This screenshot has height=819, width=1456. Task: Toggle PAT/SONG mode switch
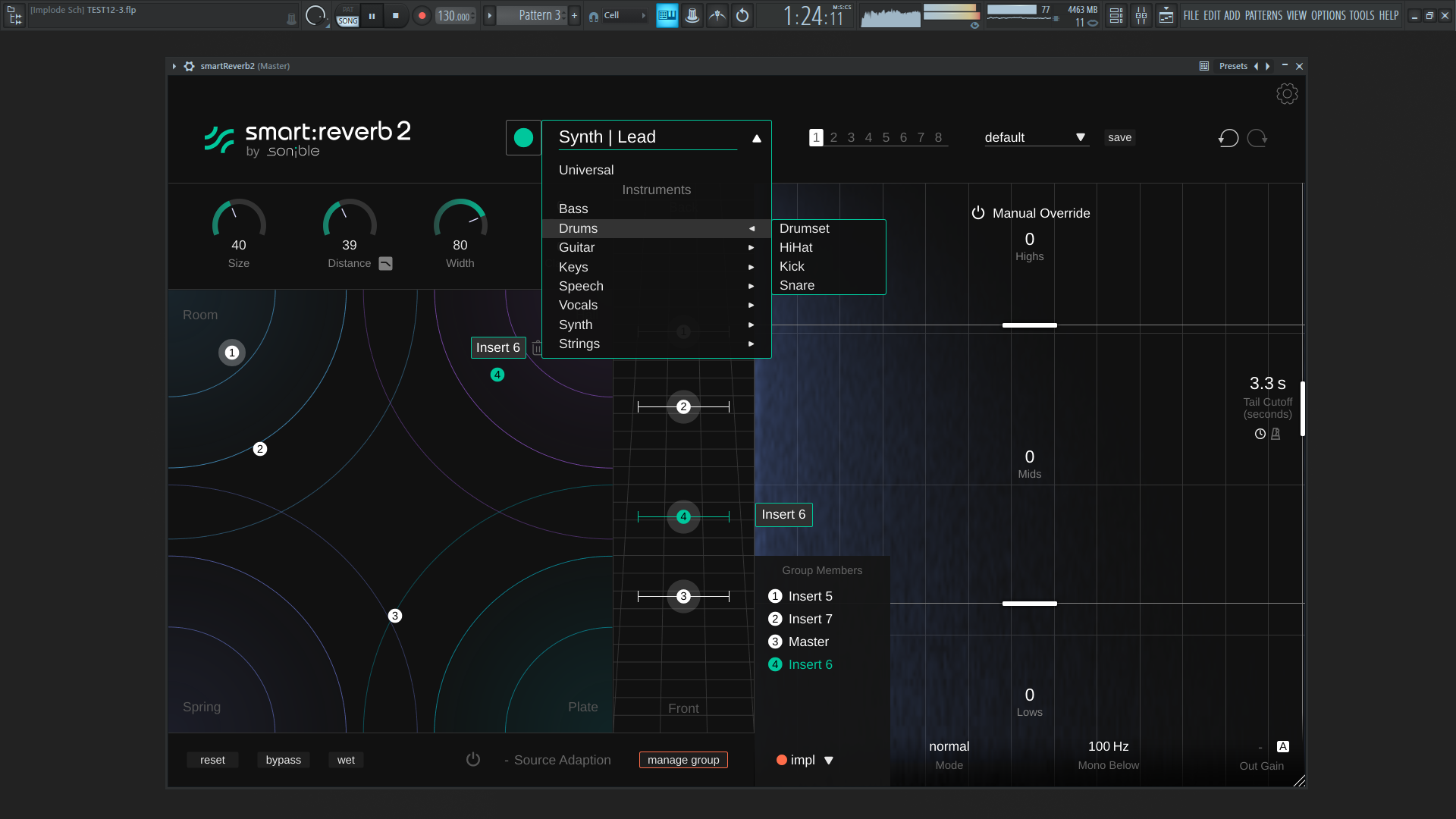tap(348, 16)
